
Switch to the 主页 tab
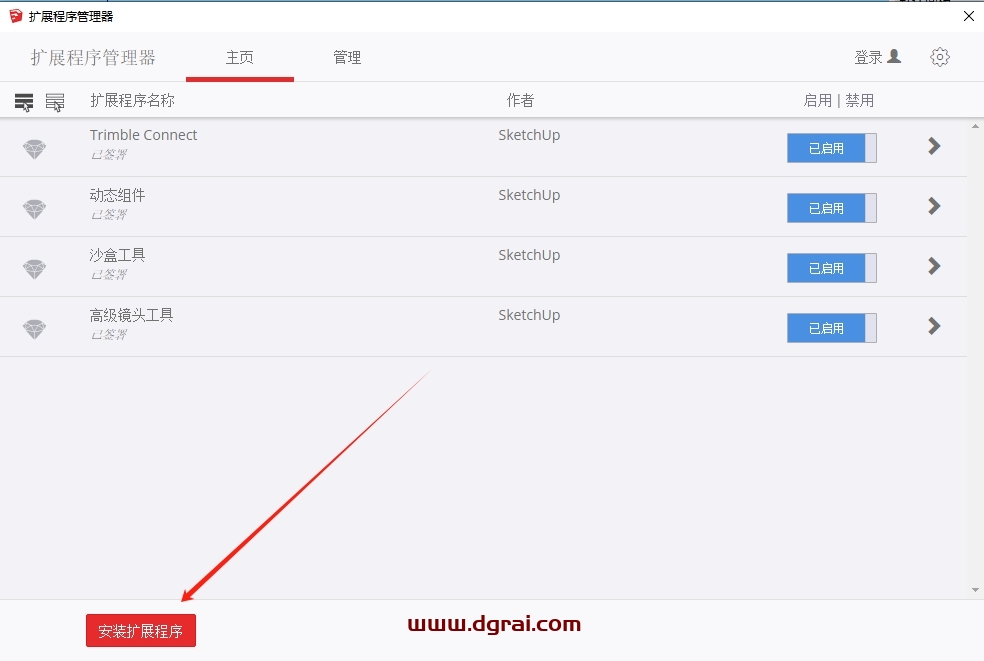click(x=240, y=58)
